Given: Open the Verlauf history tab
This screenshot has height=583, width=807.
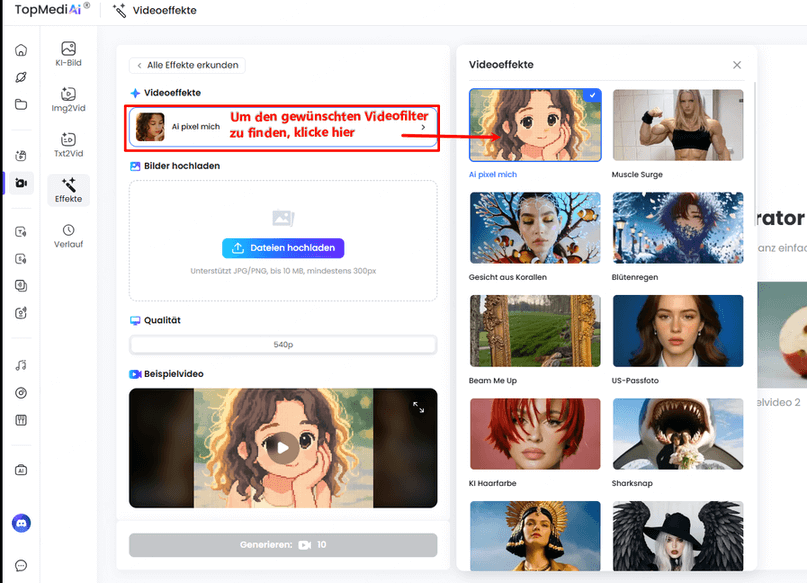Looking at the screenshot, I should (x=68, y=237).
